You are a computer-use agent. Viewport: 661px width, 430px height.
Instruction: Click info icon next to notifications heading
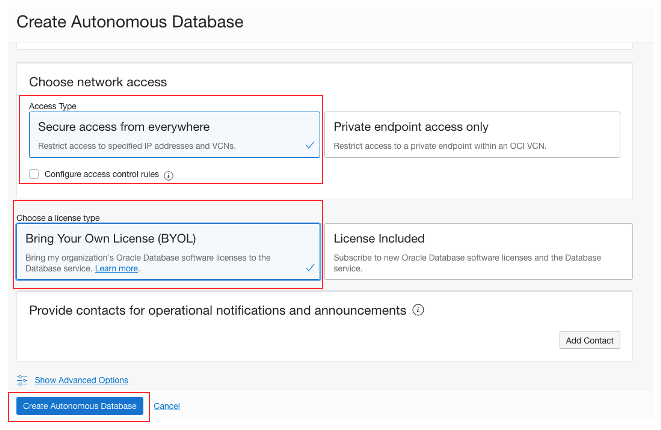click(x=418, y=310)
